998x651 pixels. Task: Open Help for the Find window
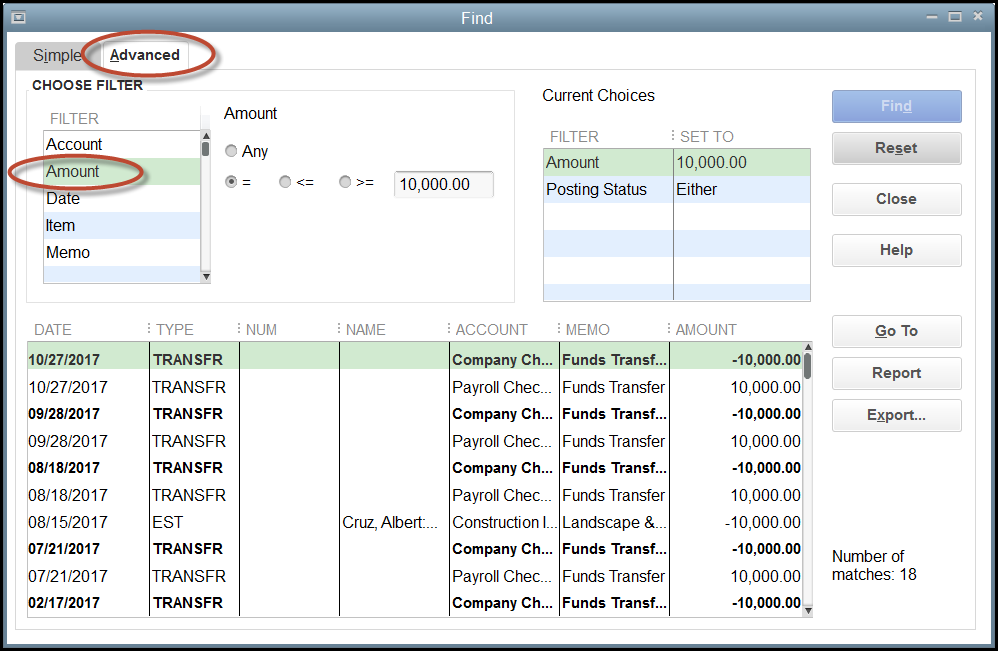click(x=895, y=250)
